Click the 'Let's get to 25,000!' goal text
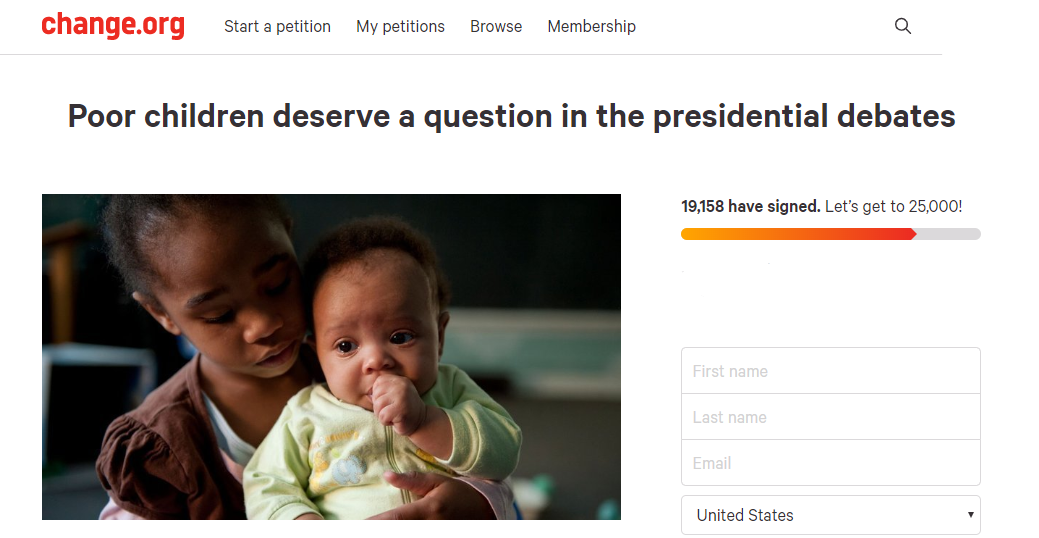Image resolution: width=1039 pixels, height=538 pixels. coord(893,206)
